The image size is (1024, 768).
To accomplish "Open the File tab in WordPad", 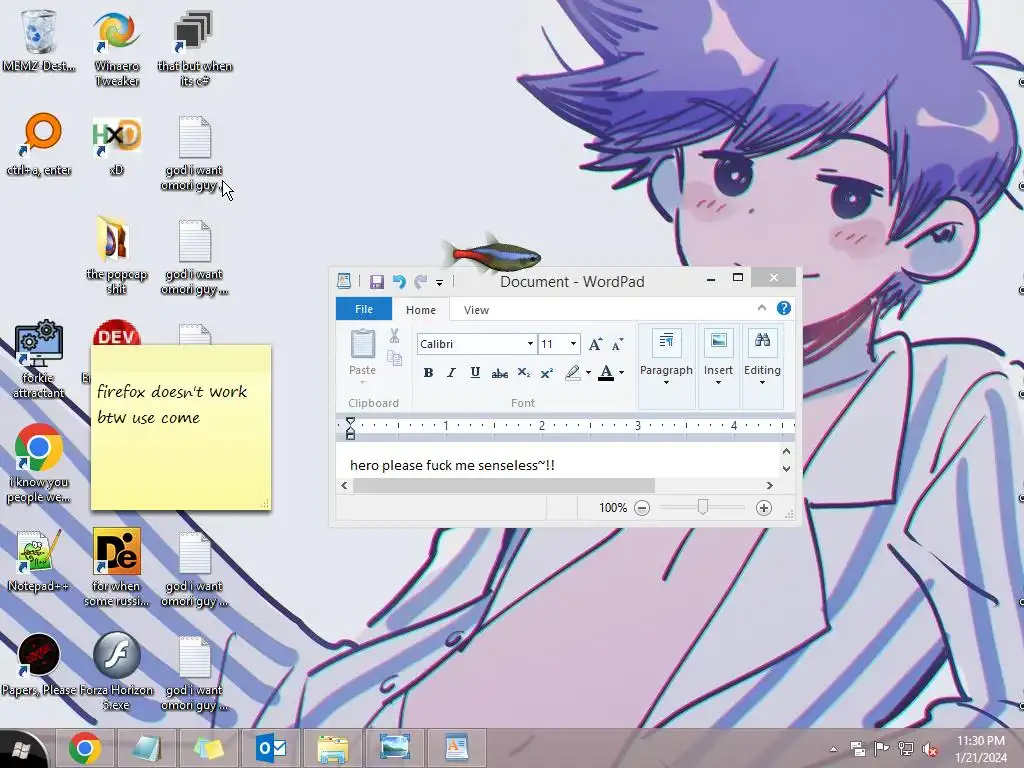I will [364, 310].
